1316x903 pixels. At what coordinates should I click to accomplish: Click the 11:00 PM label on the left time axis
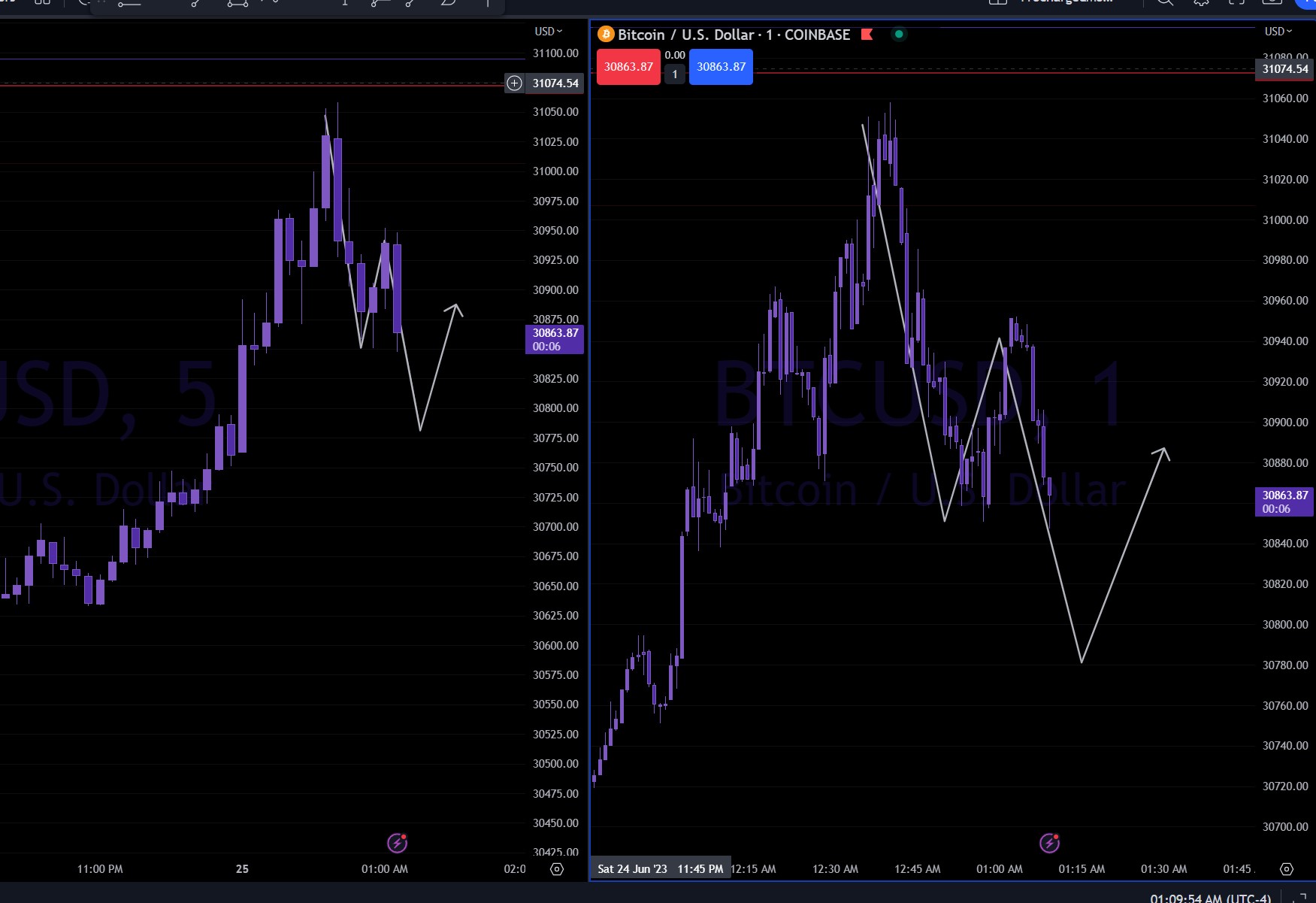click(x=100, y=869)
